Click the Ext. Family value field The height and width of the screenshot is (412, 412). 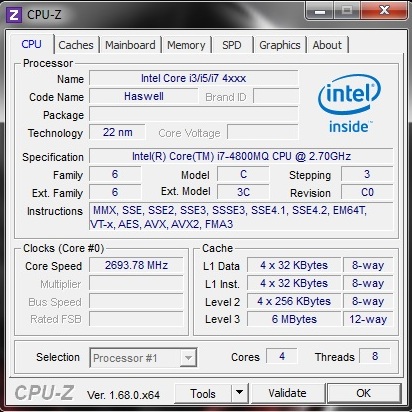coord(115,192)
